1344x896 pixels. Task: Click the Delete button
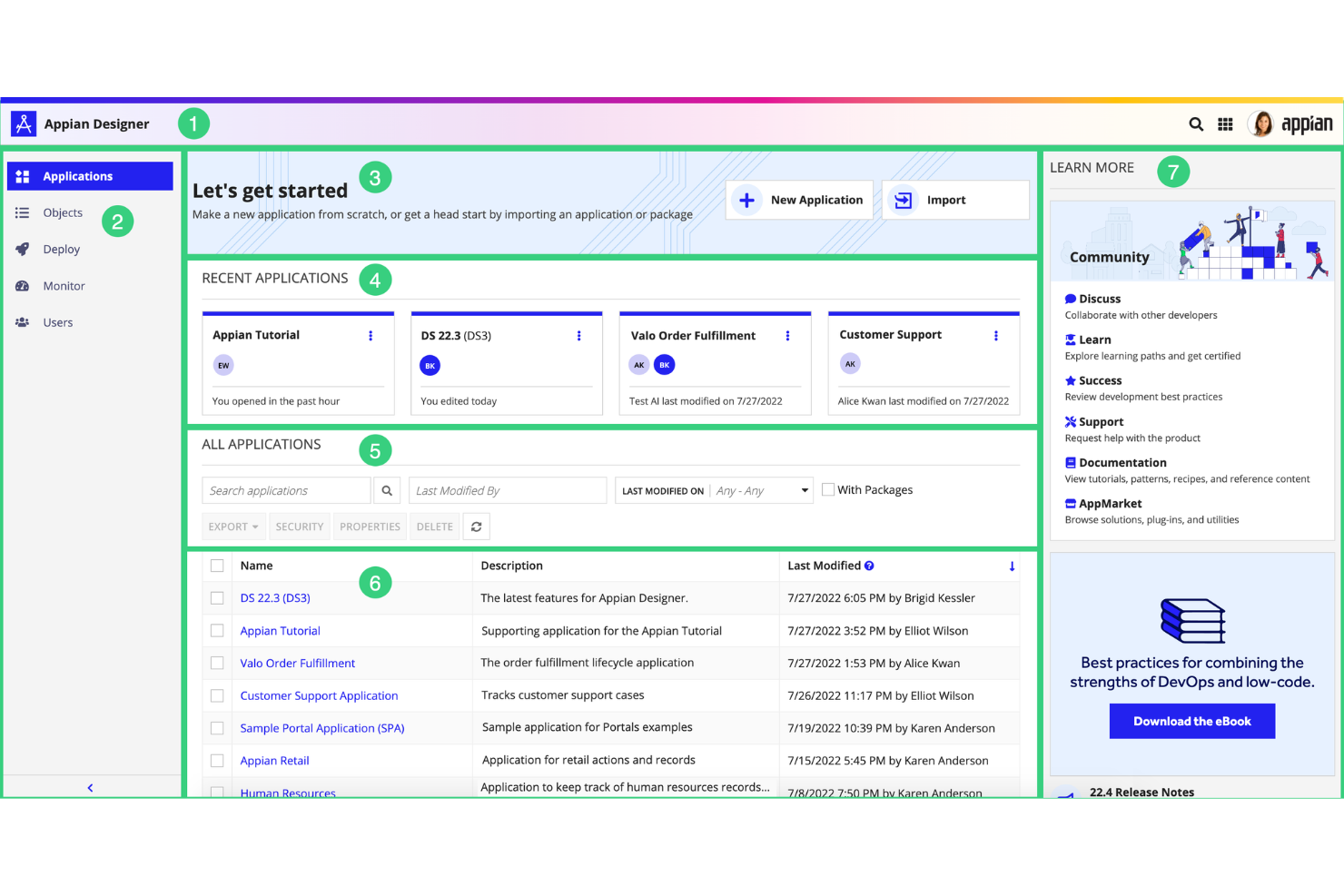click(x=435, y=527)
